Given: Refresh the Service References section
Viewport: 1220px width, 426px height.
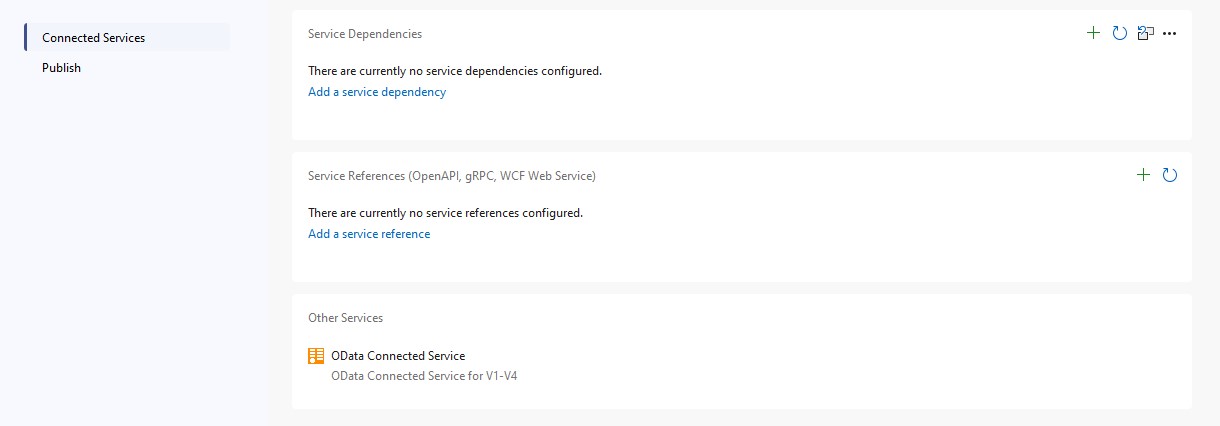Looking at the screenshot, I should 1170,175.
